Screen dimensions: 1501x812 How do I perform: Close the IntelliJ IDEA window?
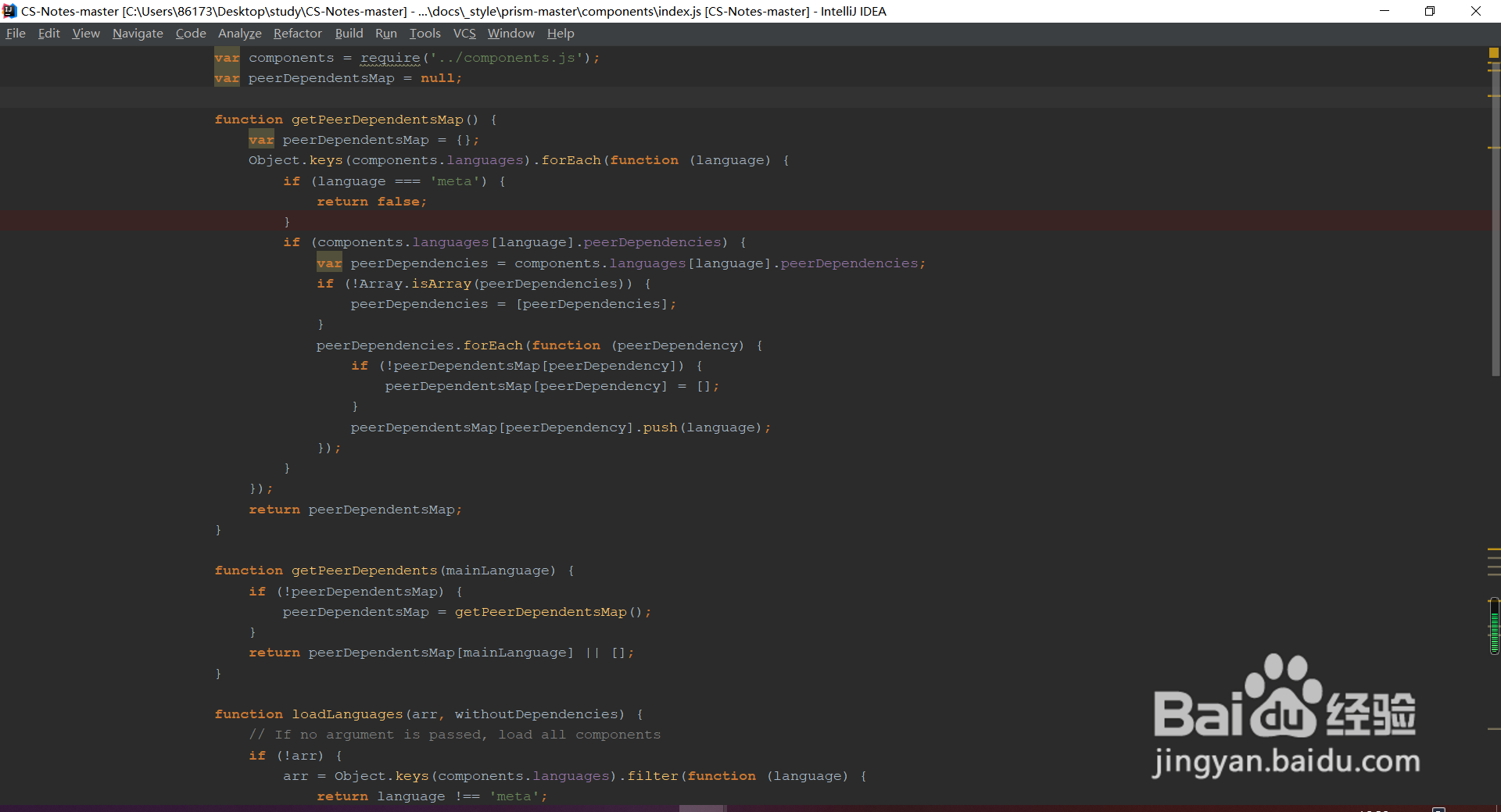pyautogui.click(x=1476, y=11)
